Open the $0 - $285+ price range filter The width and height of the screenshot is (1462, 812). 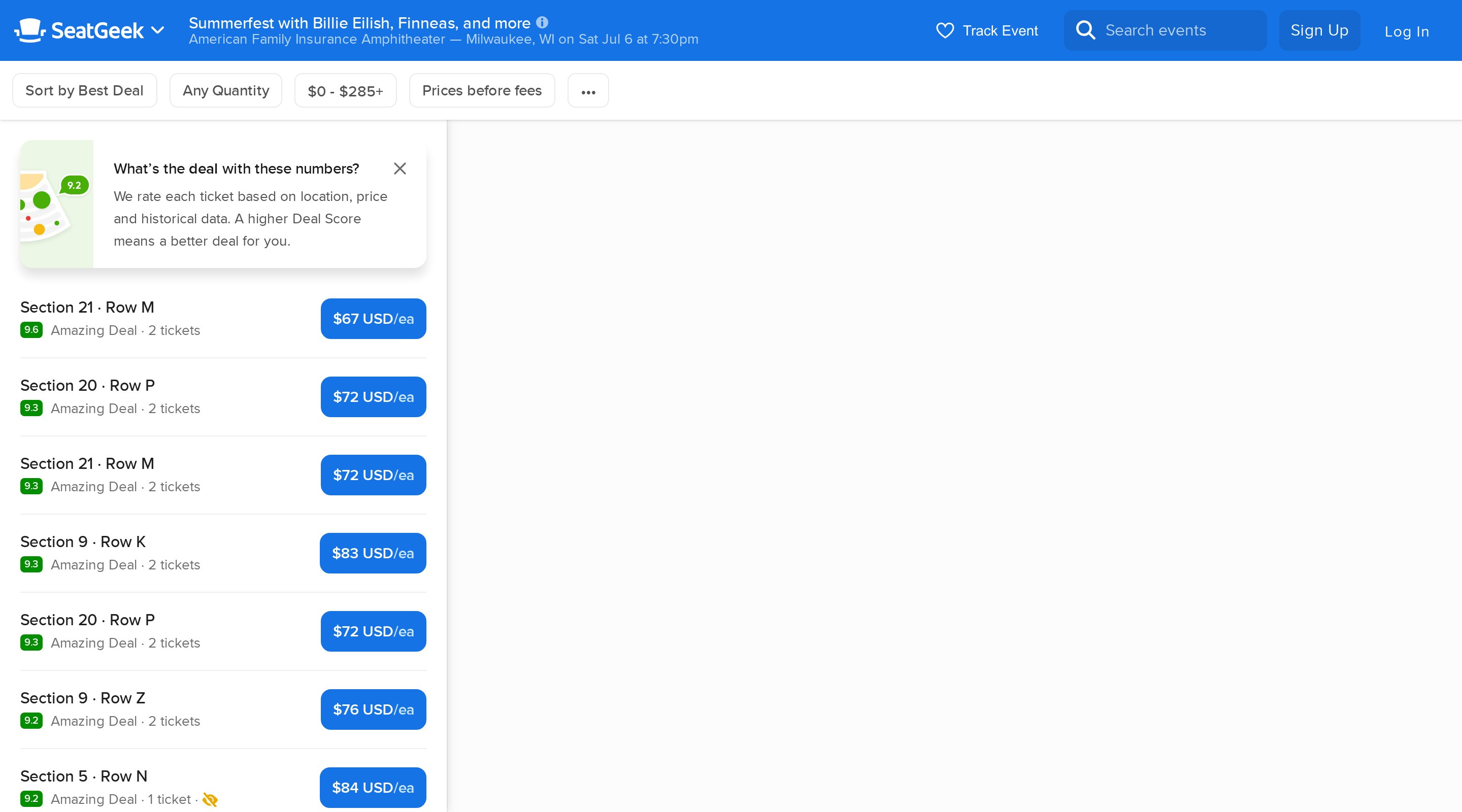345,91
